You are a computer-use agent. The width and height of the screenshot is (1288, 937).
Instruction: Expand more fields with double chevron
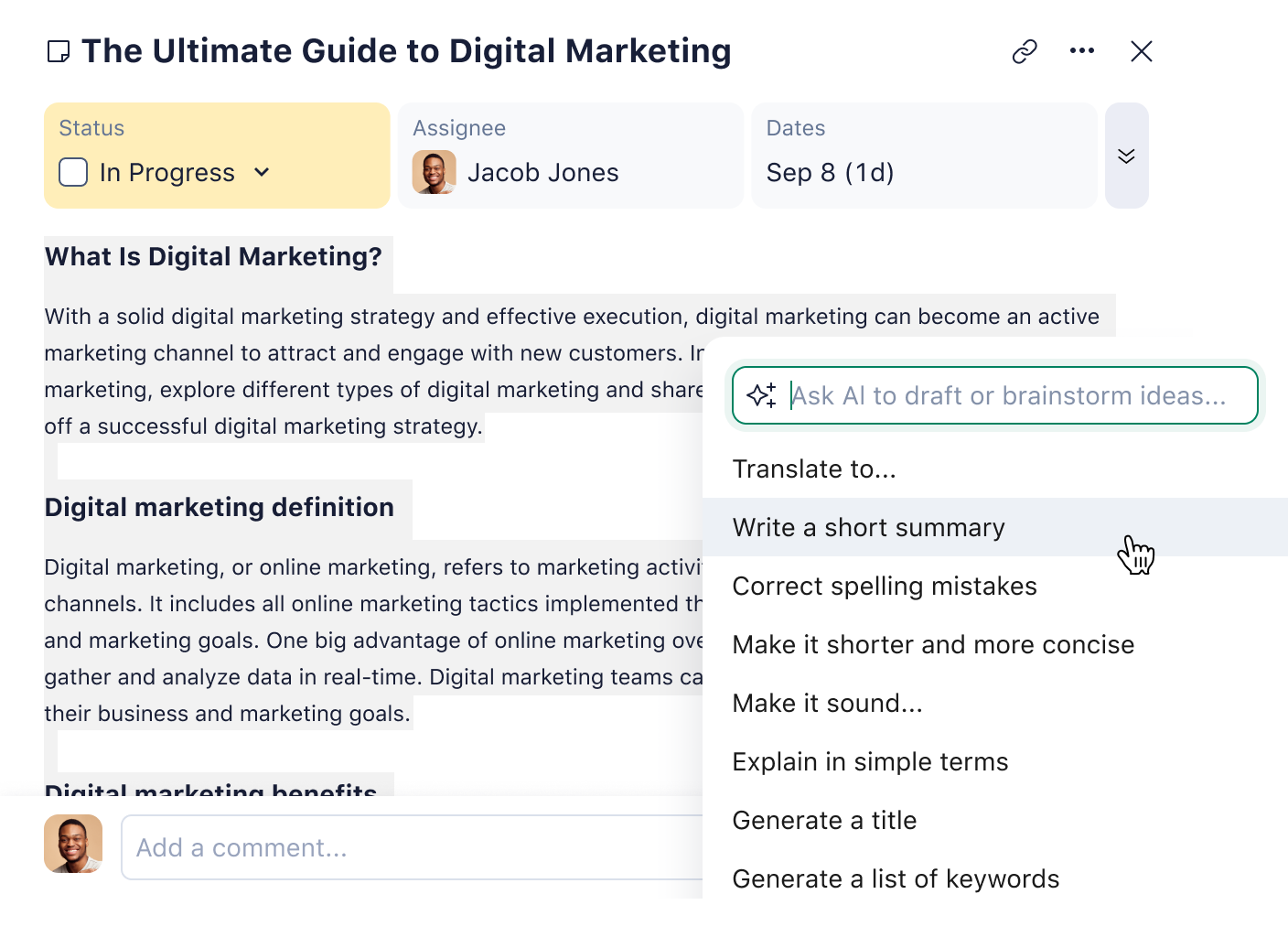(x=1126, y=156)
